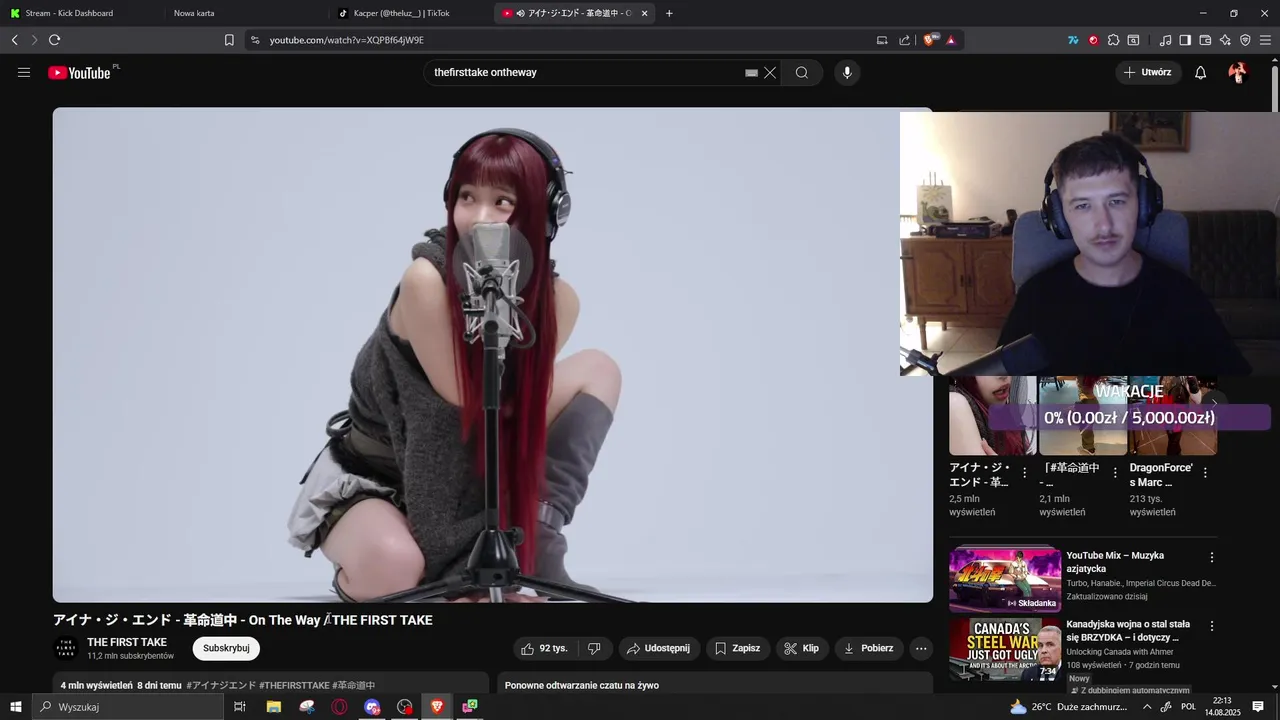The width and height of the screenshot is (1280, 720).
Task: Bookmark this page with the bookmark icon
Action: click(x=229, y=40)
